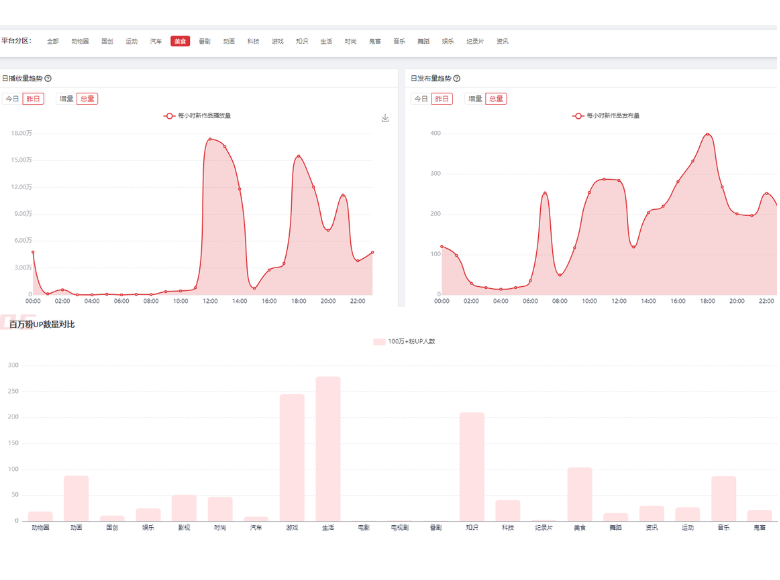This screenshot has height=580, width=780.
Task: Select the 全部 platform category
Action: pos(53,41)
